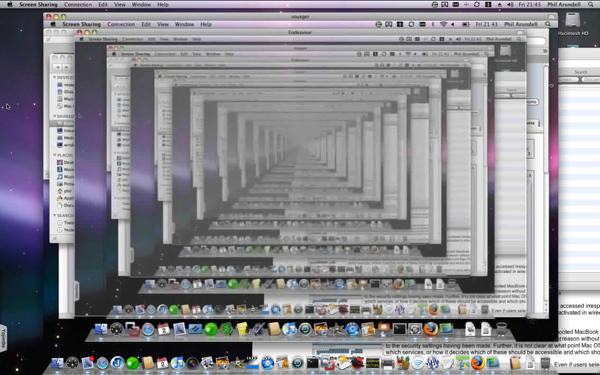Launch Safari from the bottom Dock
The width and height of the screenshot is (600, 375).
(102, 363)
